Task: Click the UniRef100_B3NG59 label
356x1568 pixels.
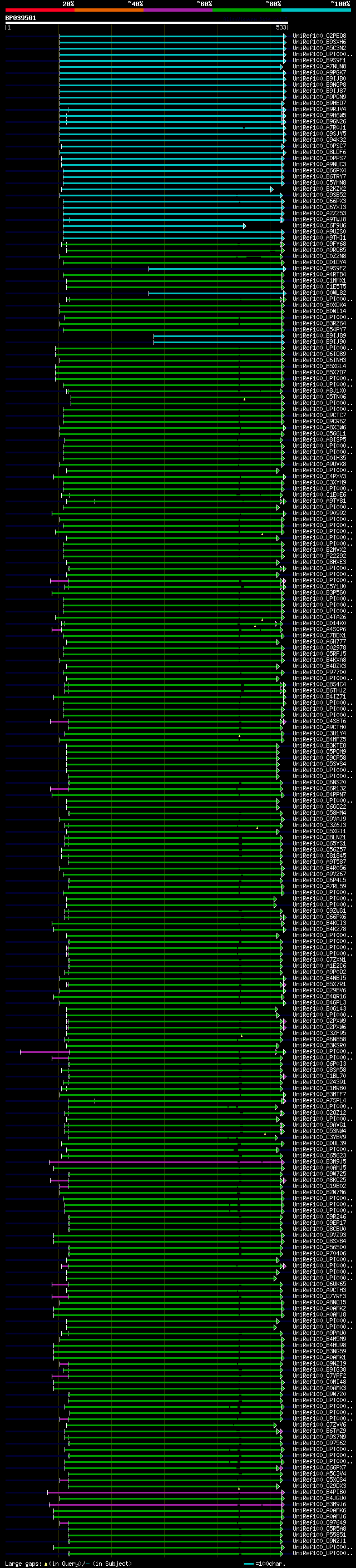Action: point(319,1351)
